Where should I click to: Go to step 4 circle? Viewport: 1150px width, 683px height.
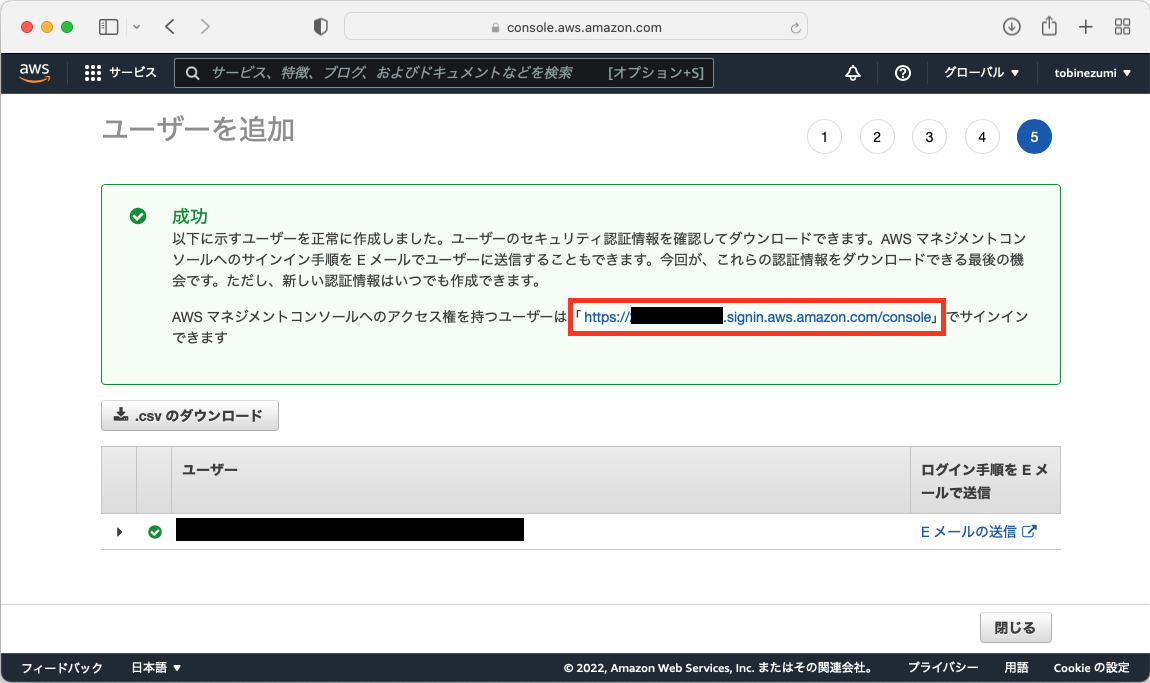point(982,136)
